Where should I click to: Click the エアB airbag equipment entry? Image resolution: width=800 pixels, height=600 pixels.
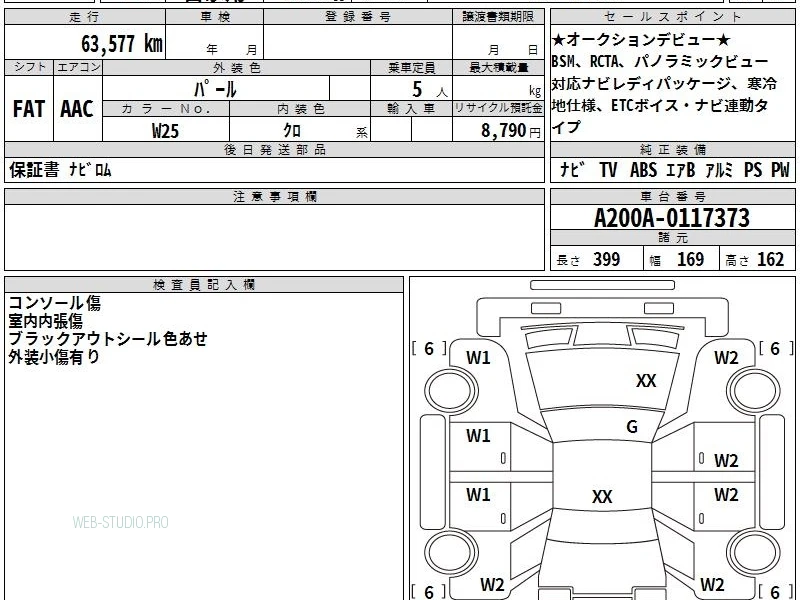pyautogui.click(x=681, y=170)
